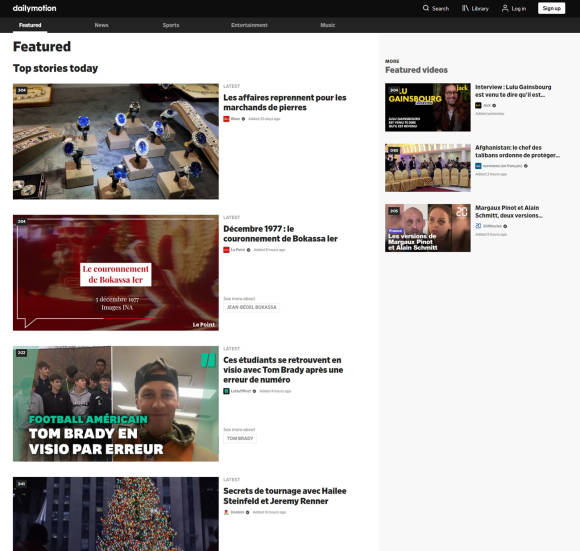The image size is (580, 551).
Task: Open the Bokassa Ier coronation thumbnail
Action: (116, 273)
